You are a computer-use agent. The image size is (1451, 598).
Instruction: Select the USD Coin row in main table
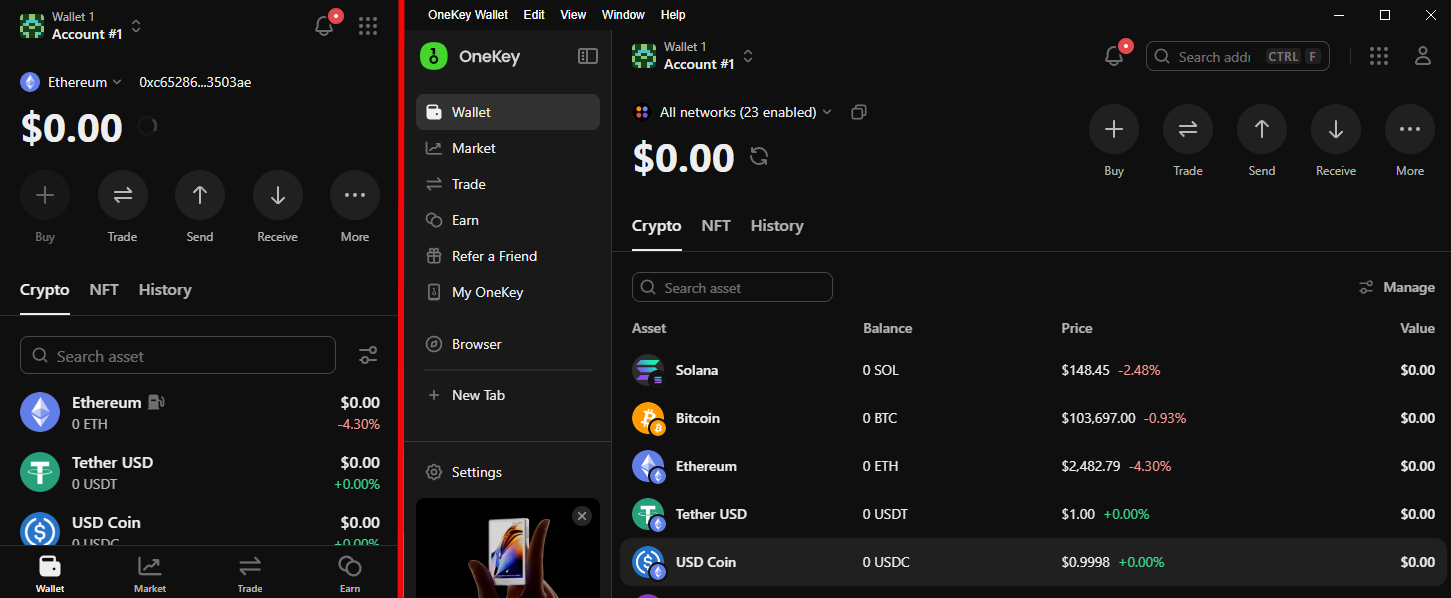point(1034,562)
